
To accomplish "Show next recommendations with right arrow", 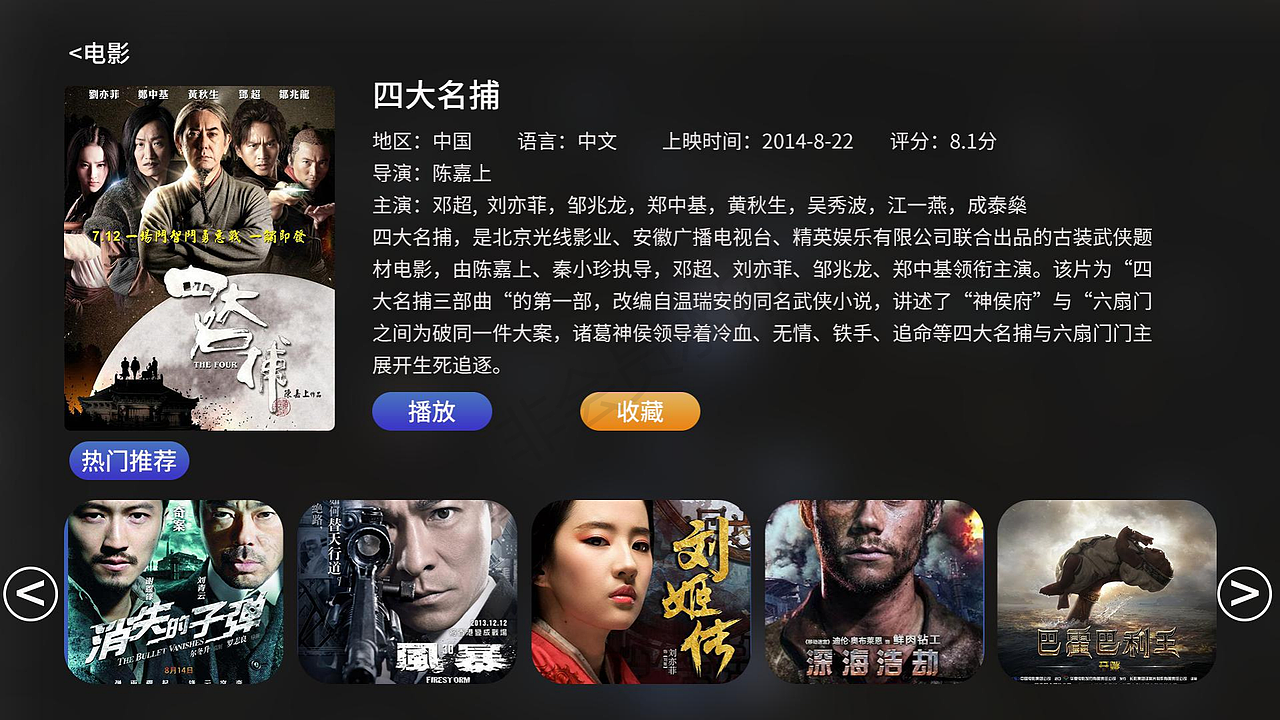I will 1244,593.
